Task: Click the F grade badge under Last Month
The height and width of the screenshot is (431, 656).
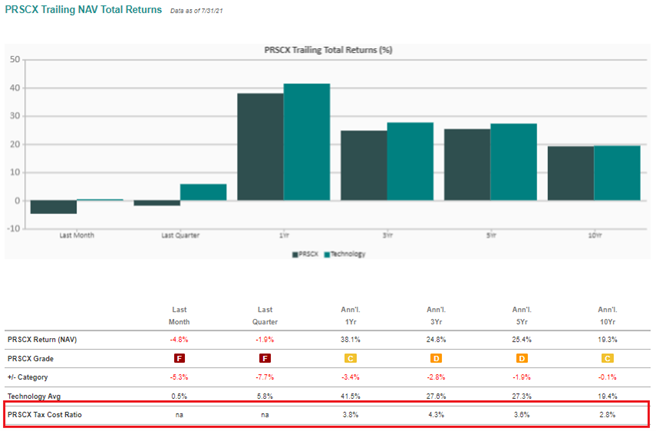Action: [x=179, y=359]
